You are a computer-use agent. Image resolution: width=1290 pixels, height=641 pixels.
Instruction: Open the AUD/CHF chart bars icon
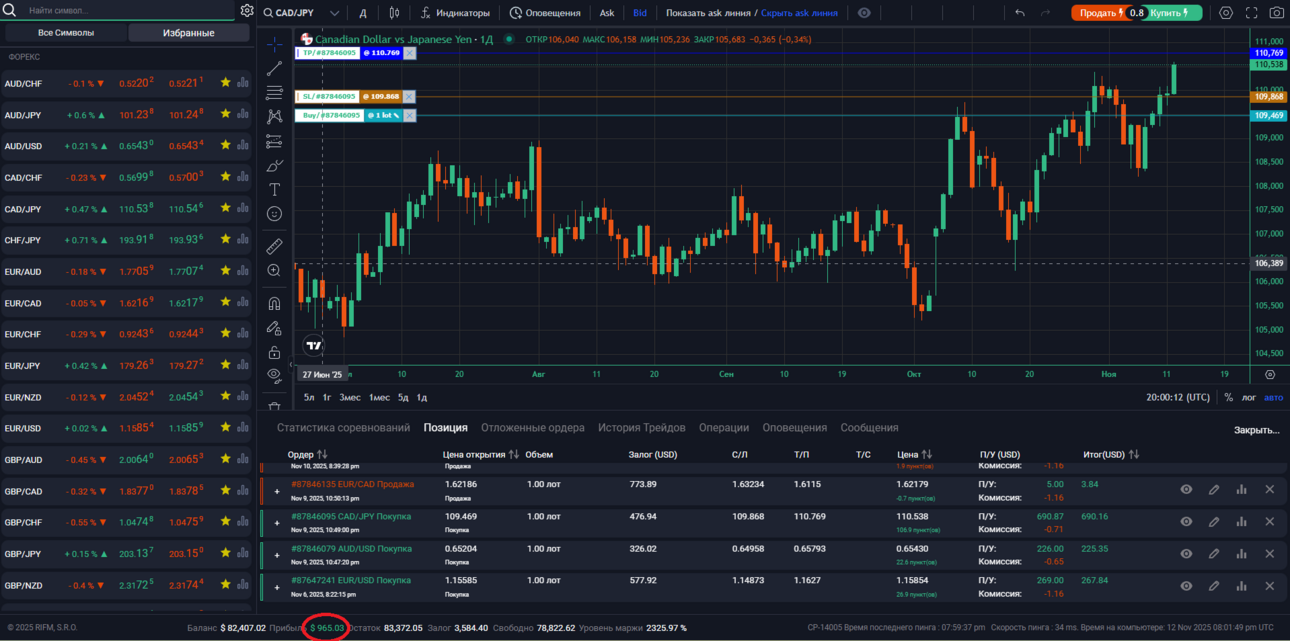(243, 84)
